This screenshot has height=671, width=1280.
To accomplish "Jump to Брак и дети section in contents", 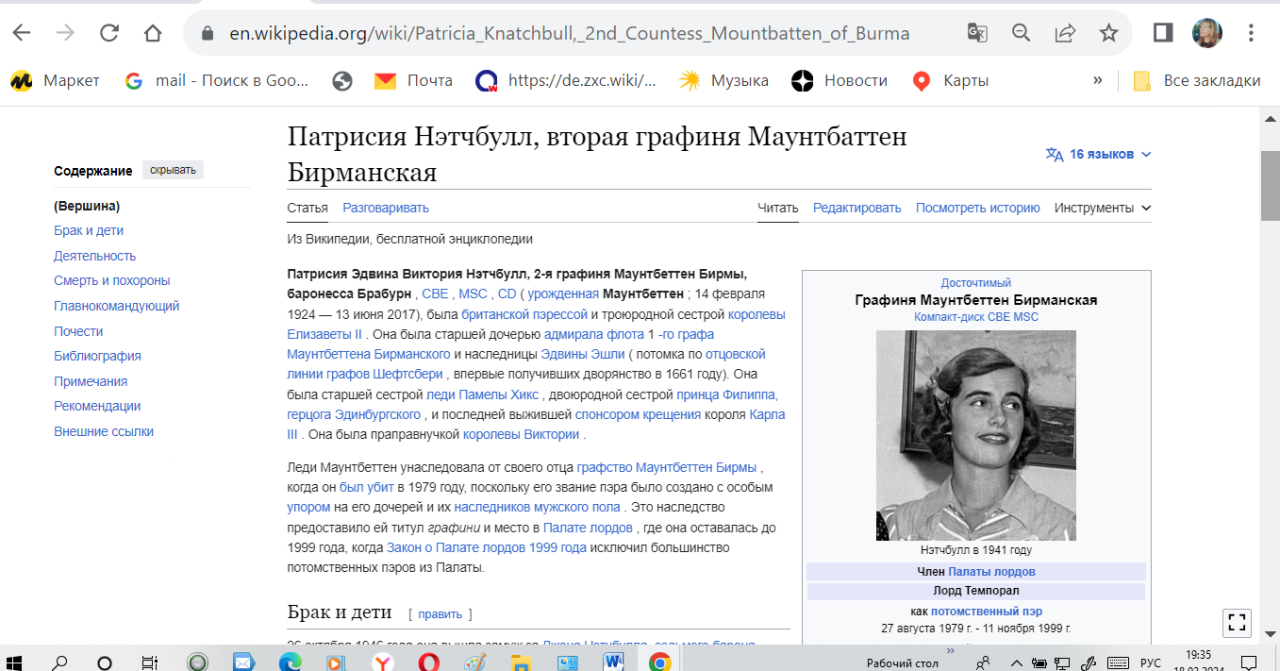I will (x=89, y=231).
